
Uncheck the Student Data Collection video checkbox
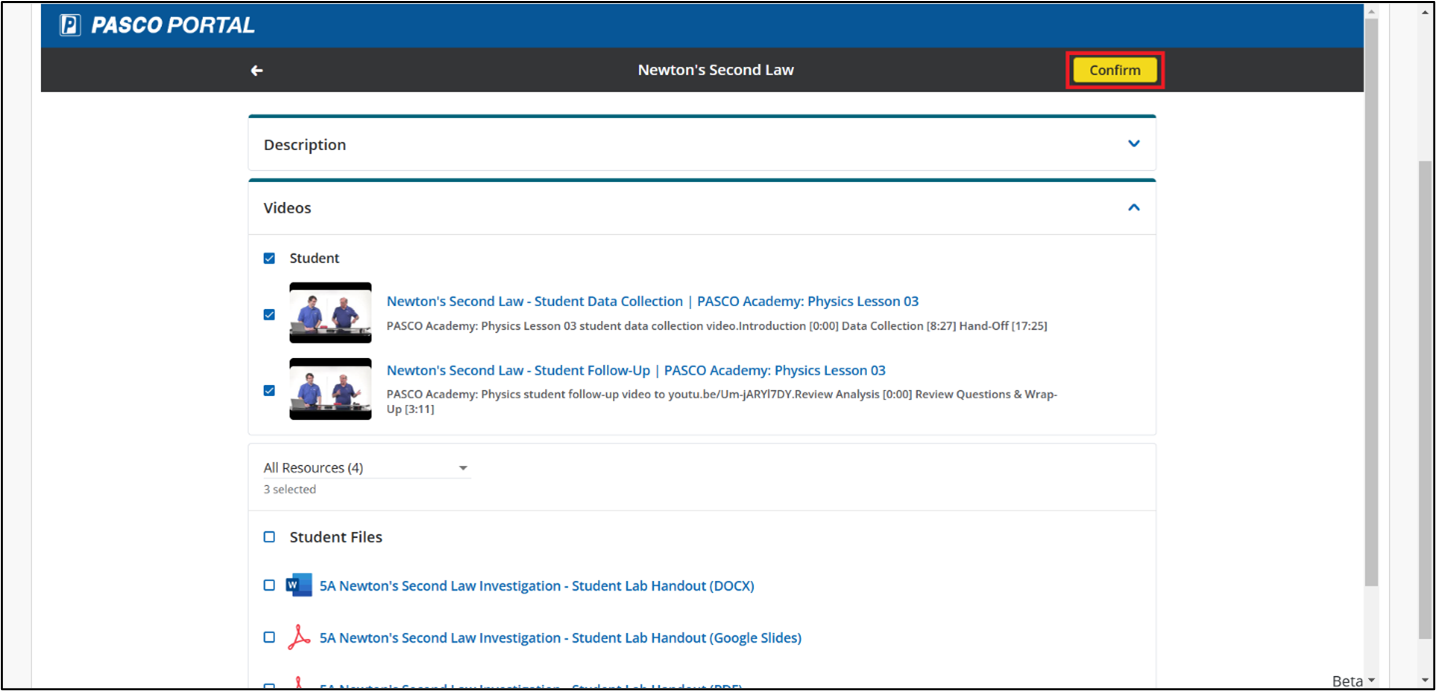(269, 314)
